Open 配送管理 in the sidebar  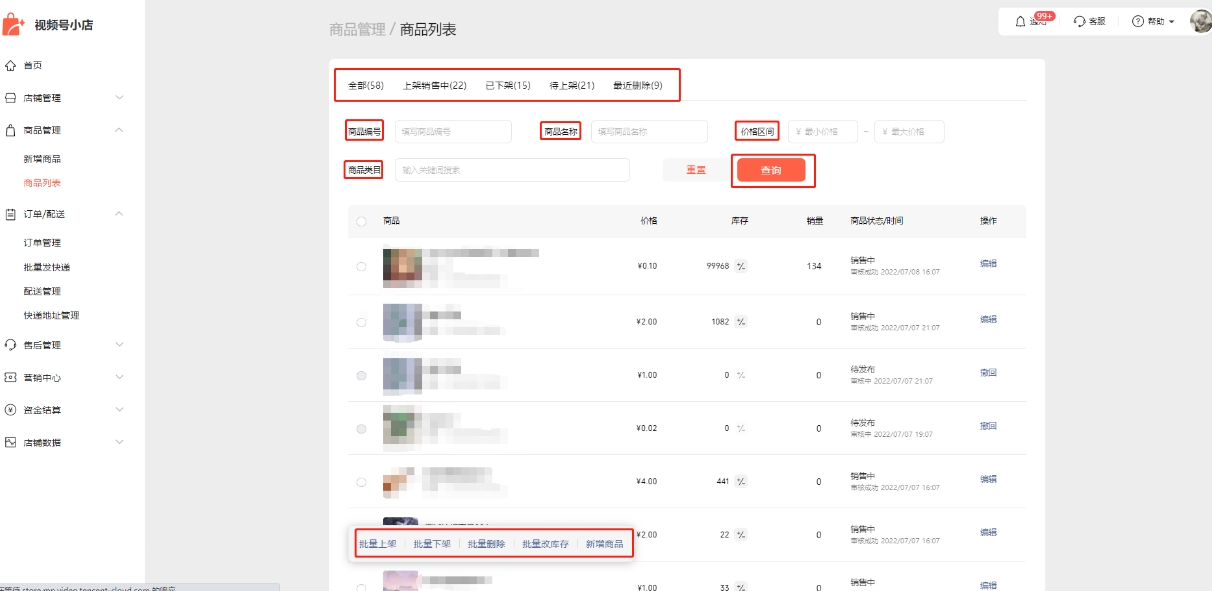pyautogui.click(x=42, y=291)
